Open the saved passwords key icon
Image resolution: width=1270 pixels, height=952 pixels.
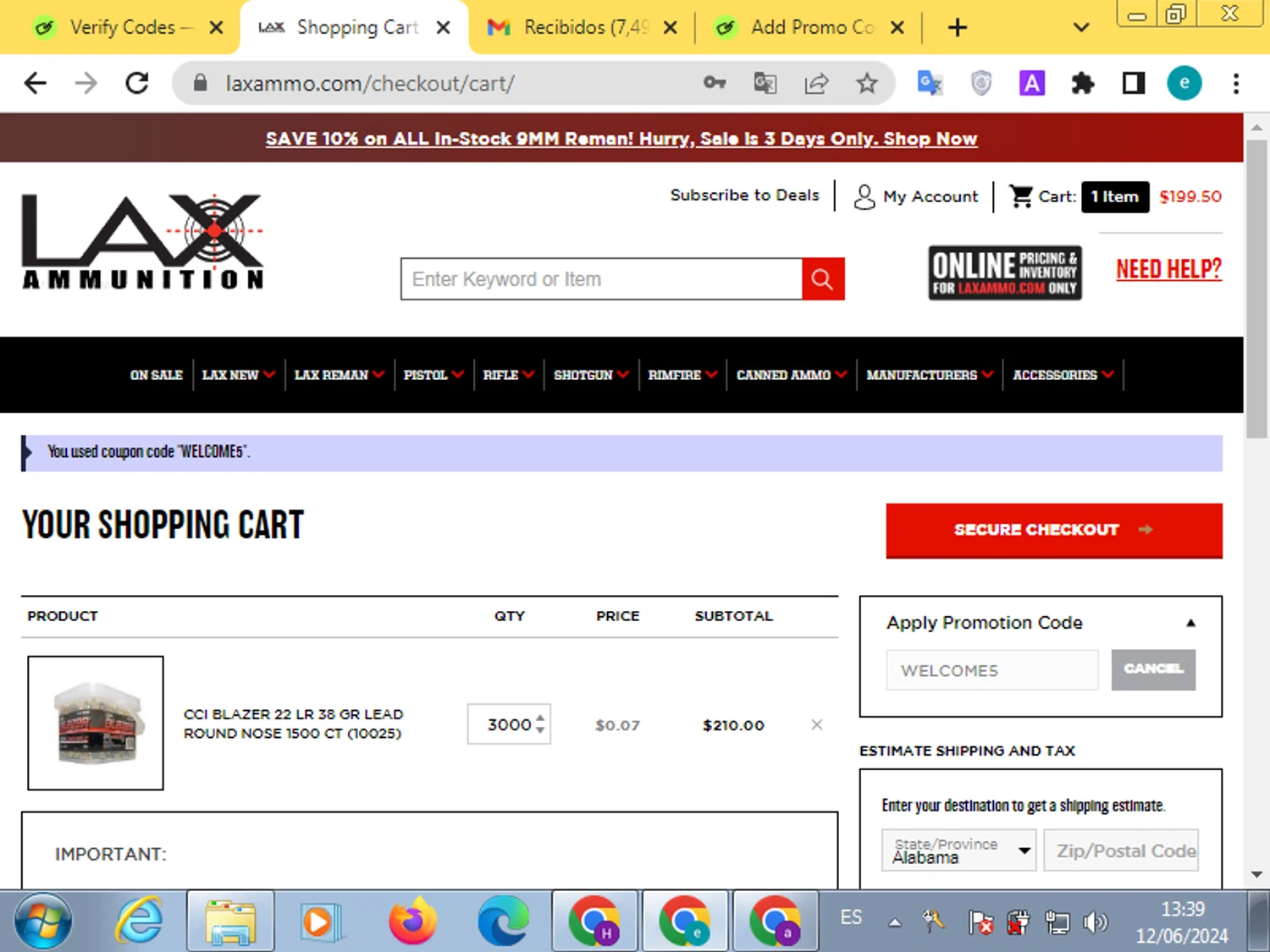(x=715, y=83)
